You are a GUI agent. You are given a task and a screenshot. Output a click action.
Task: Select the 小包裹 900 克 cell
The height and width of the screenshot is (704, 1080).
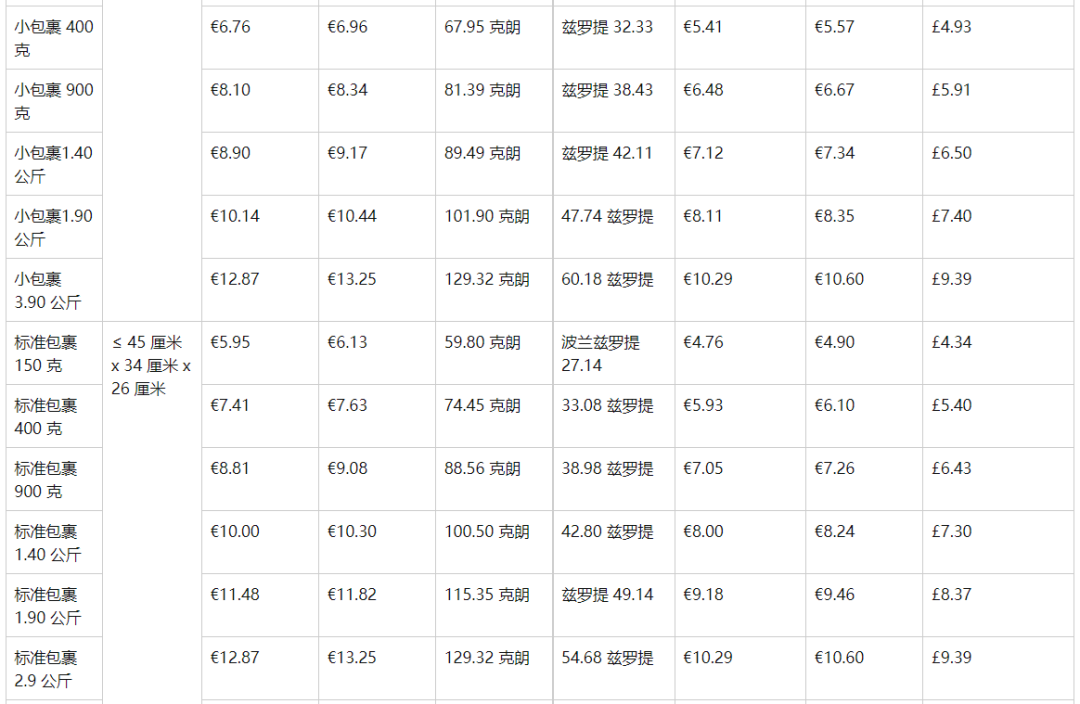54,101
